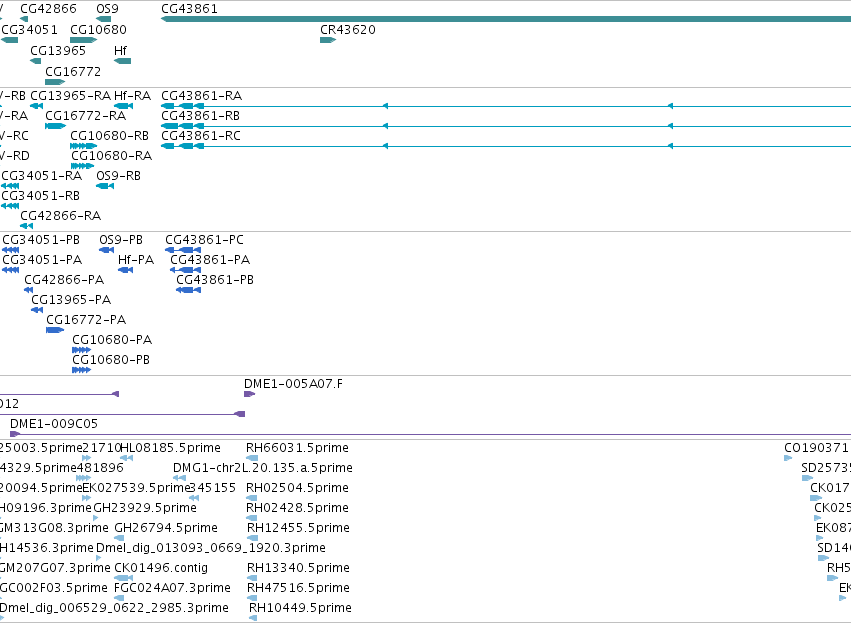This screenshot has width=851, height=623.
Task: Select protein CG43861-PA
Action: pyautogui.click(x=186, y=270)
